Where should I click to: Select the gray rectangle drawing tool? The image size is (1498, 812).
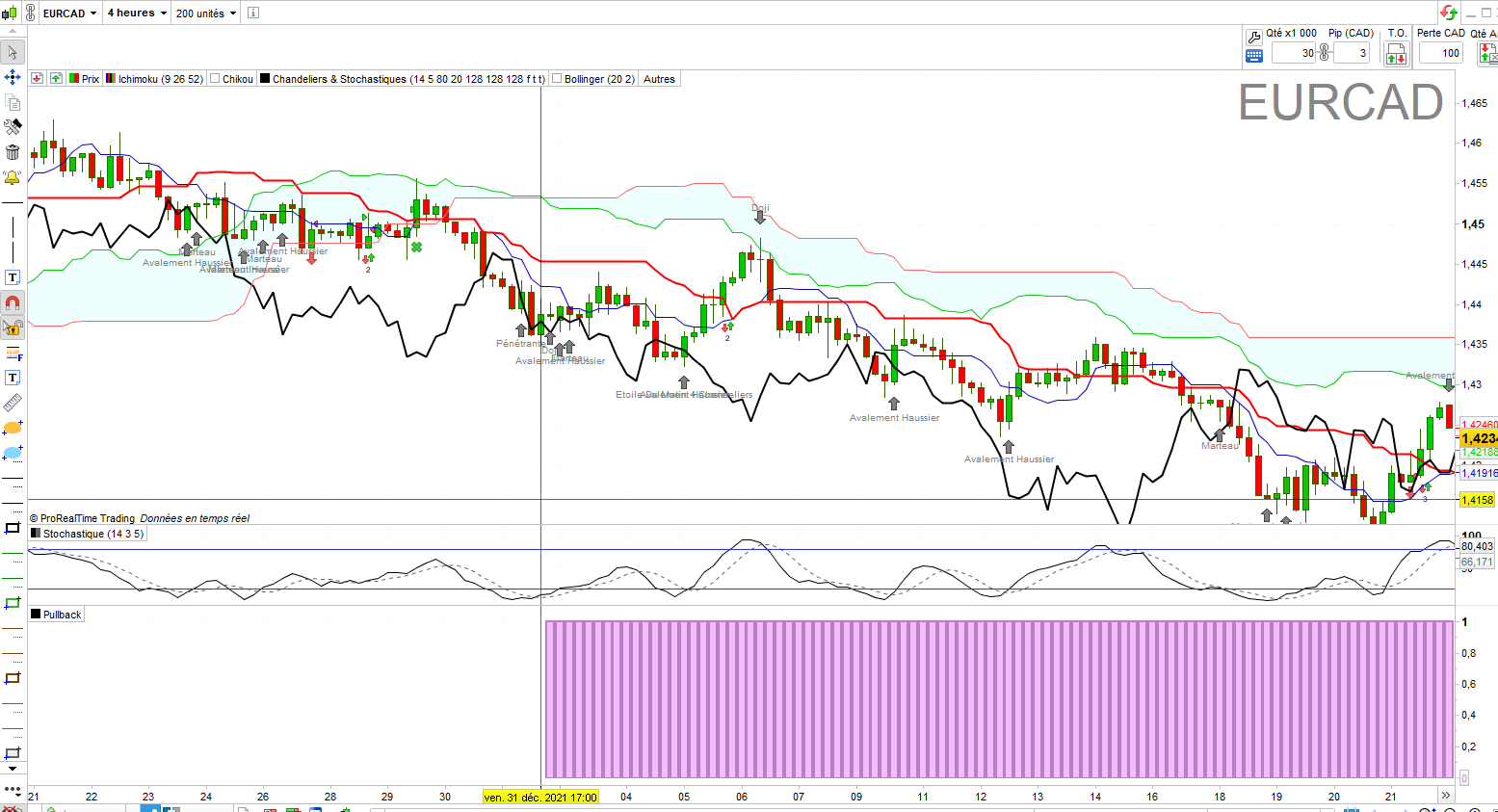[13, 753]
